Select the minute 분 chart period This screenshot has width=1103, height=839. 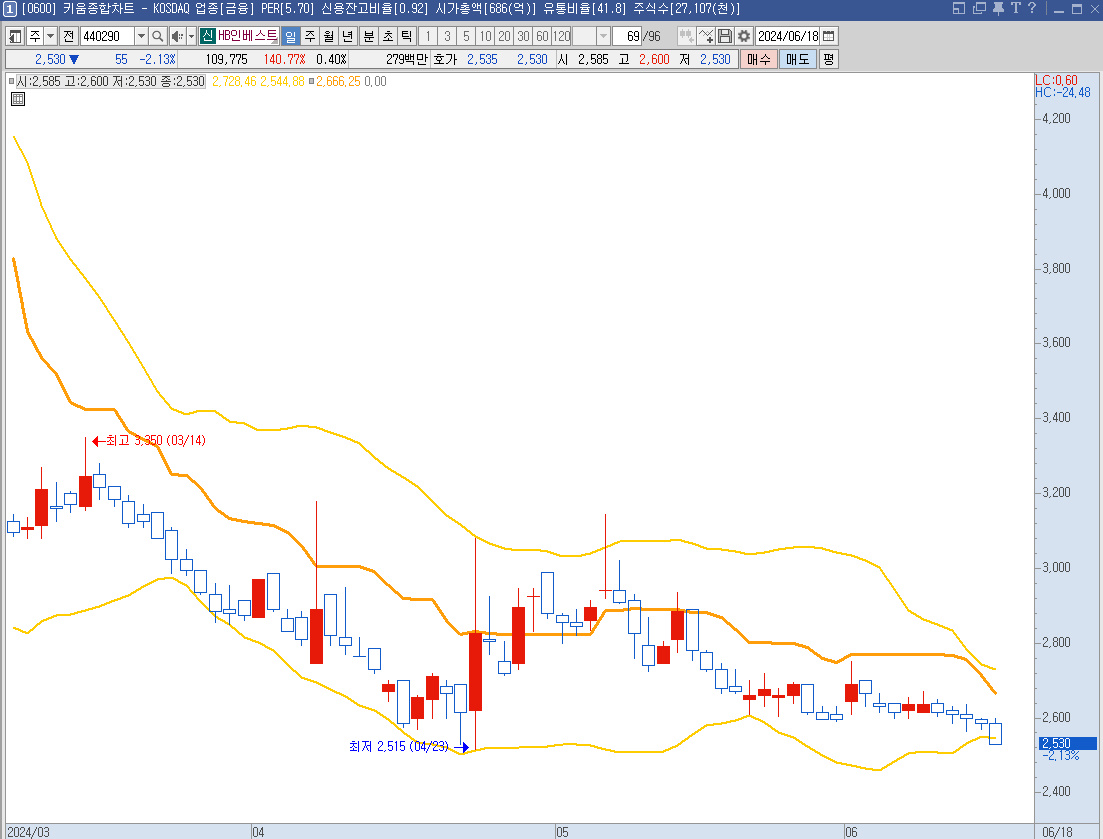[x=369, y=36]
